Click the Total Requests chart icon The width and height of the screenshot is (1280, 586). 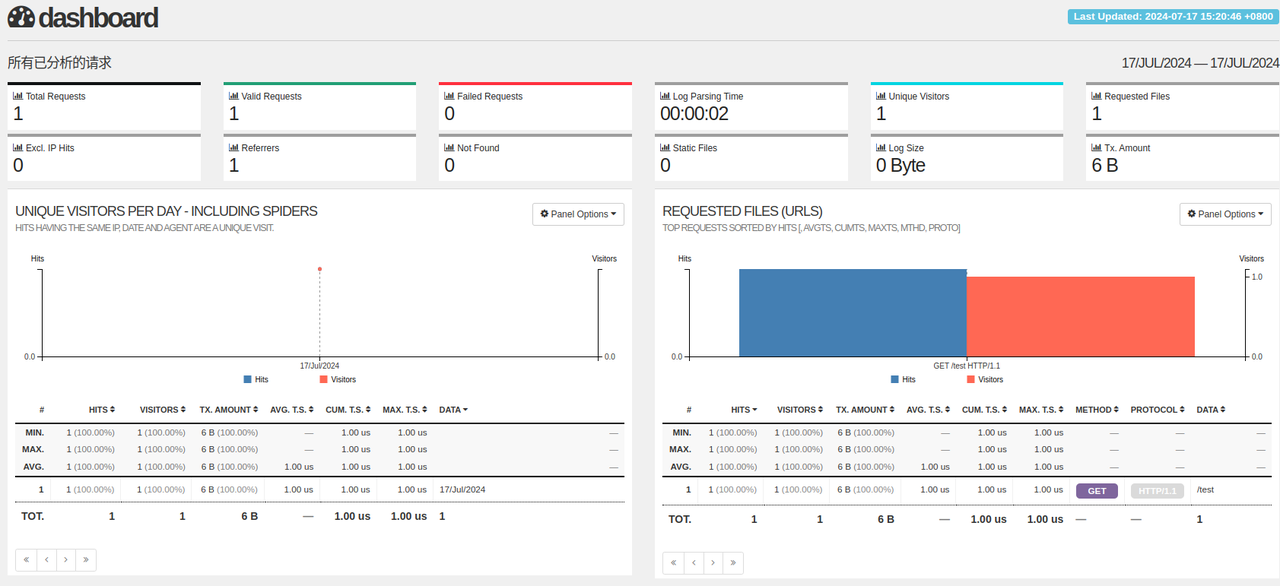(18, 97)
